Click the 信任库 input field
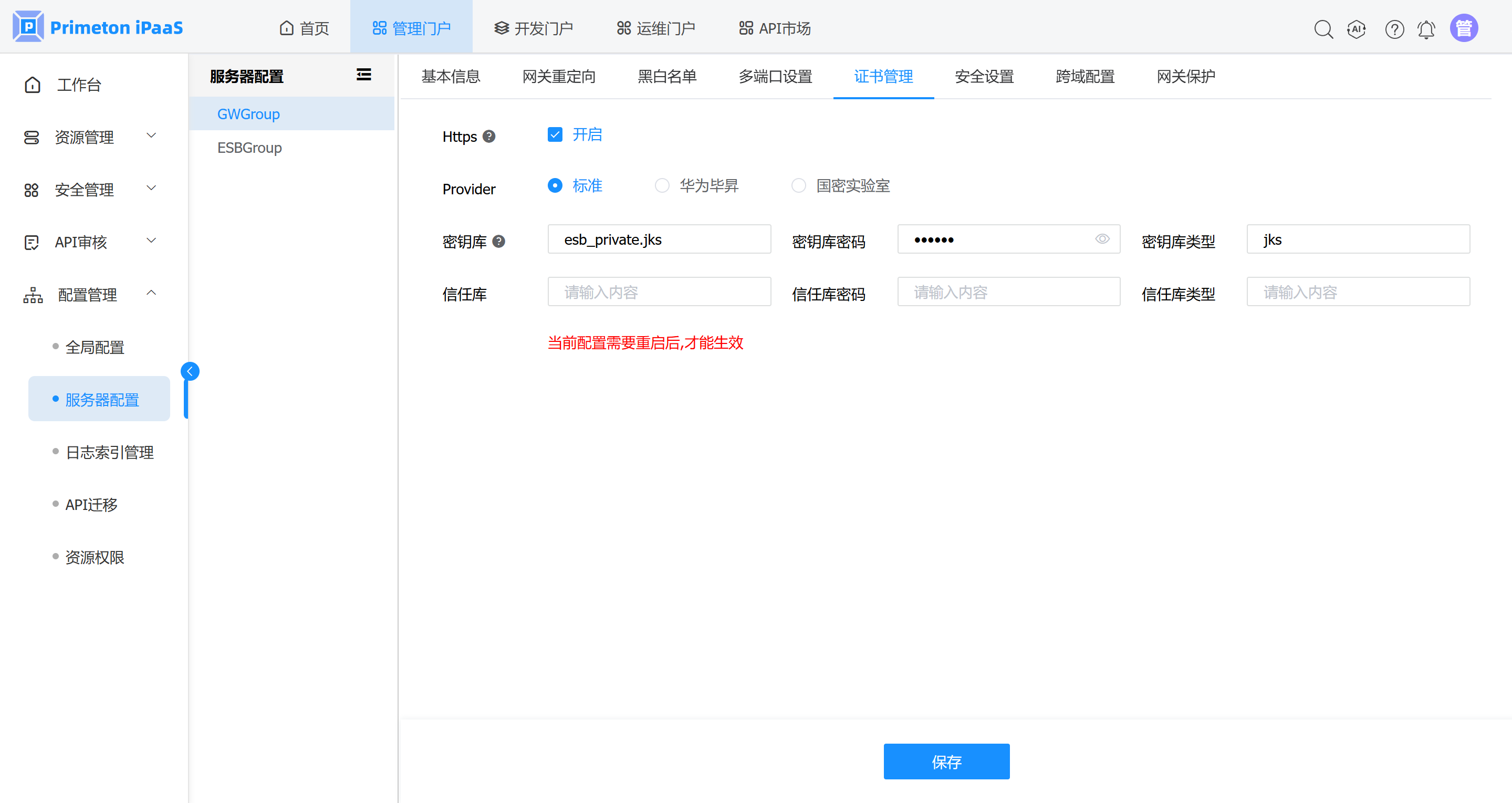Image resolution: width=1512 pixels, height=803 pixels. pyautogui.click(x=659, y=291)
